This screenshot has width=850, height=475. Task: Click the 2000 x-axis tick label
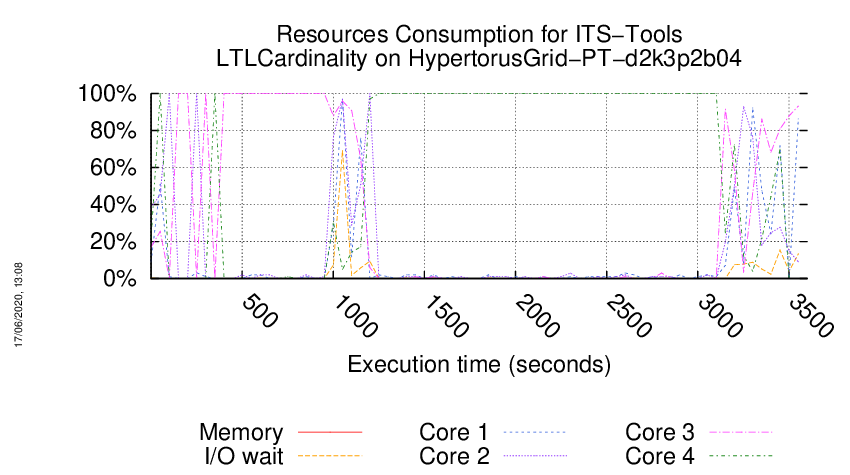click(x=537, y=316)
